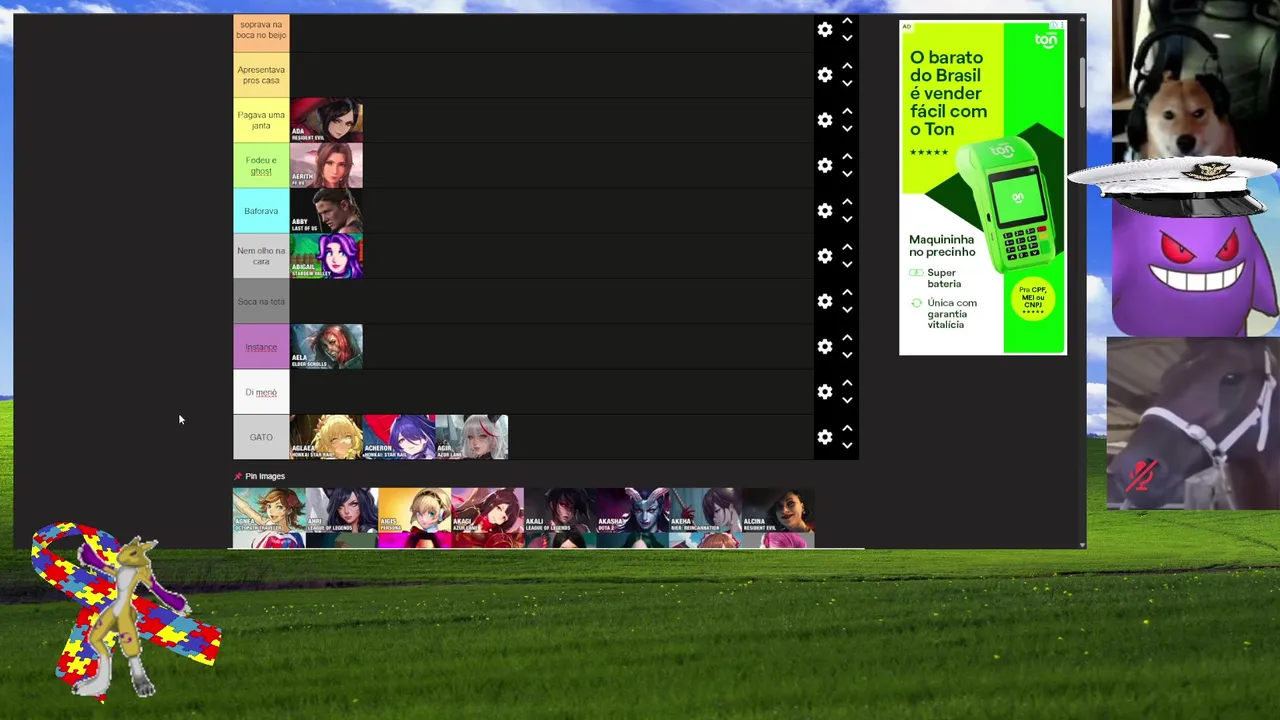
Task: Open settings gear for 'soprava na boca no beijo' row
Action: 825,30
